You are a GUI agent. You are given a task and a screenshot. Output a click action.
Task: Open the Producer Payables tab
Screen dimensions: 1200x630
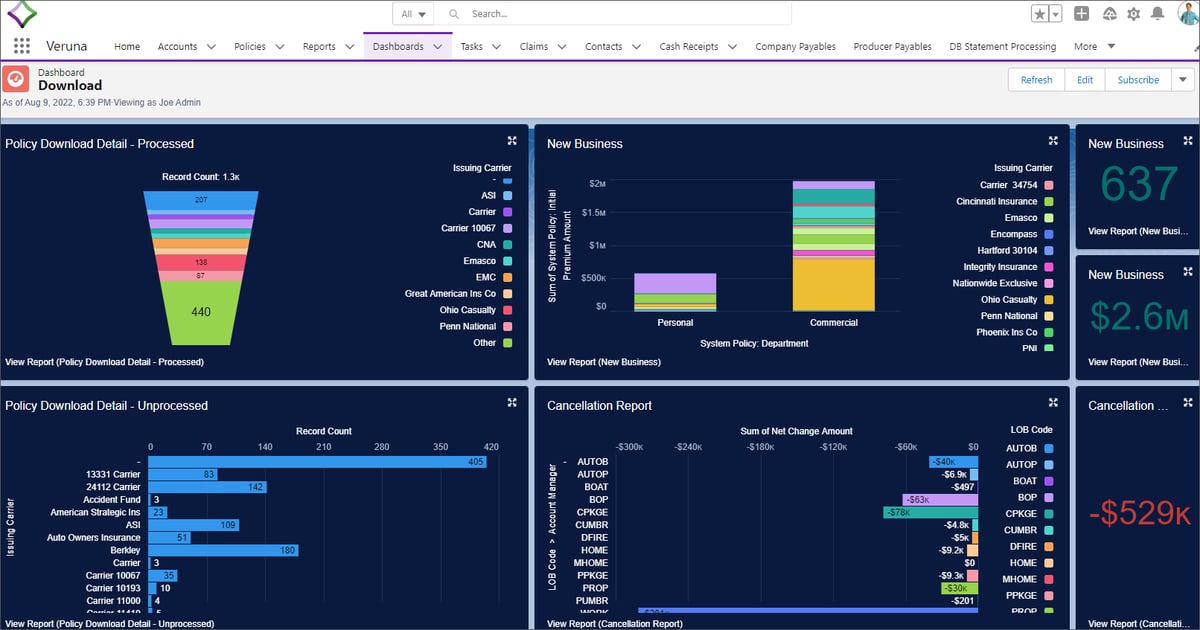[892, 46]
